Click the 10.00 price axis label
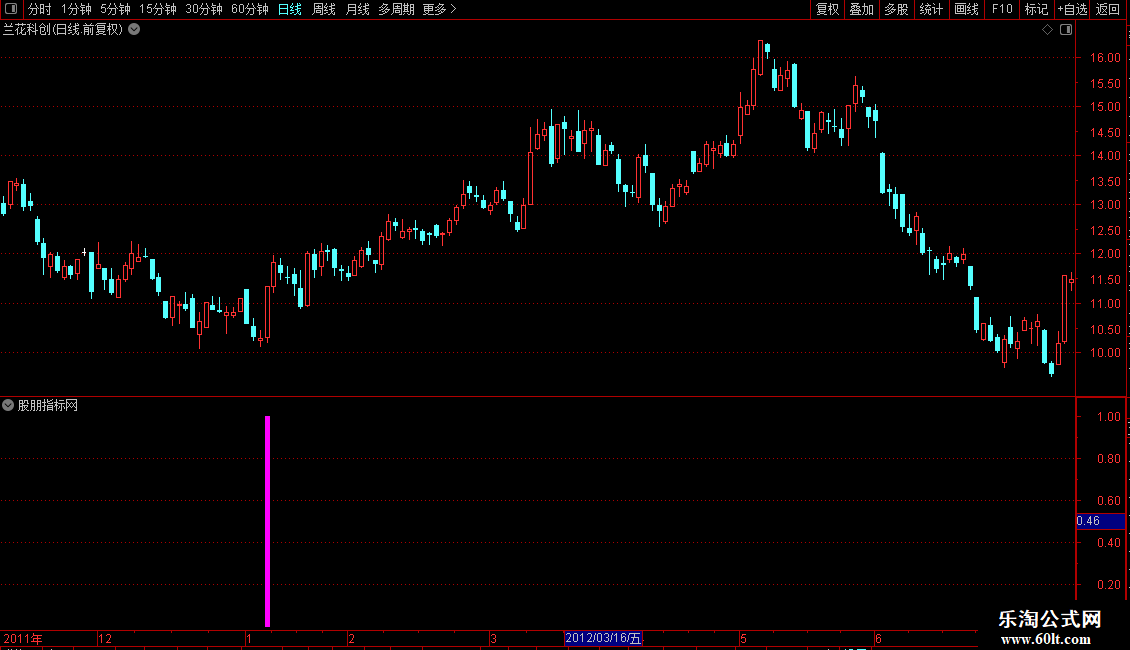This screenshot has height=650, width=1130. click(1105, 353)
